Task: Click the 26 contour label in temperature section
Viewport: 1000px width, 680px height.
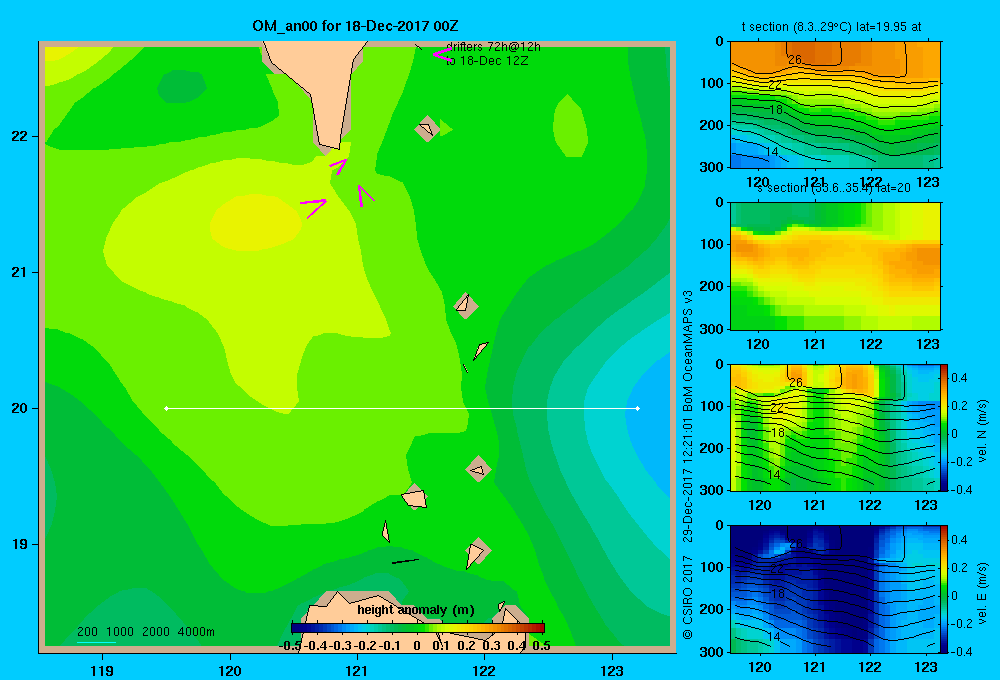Action: coord(795,60)
